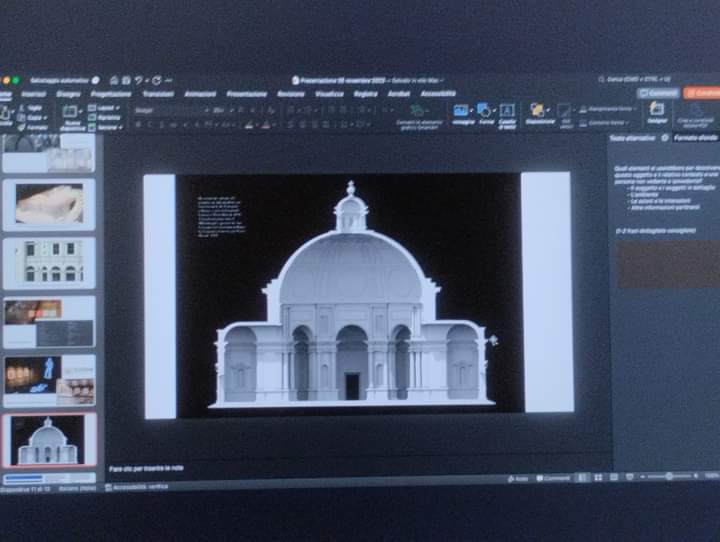Open the Inserisci ribbon tab

point(34,94)
